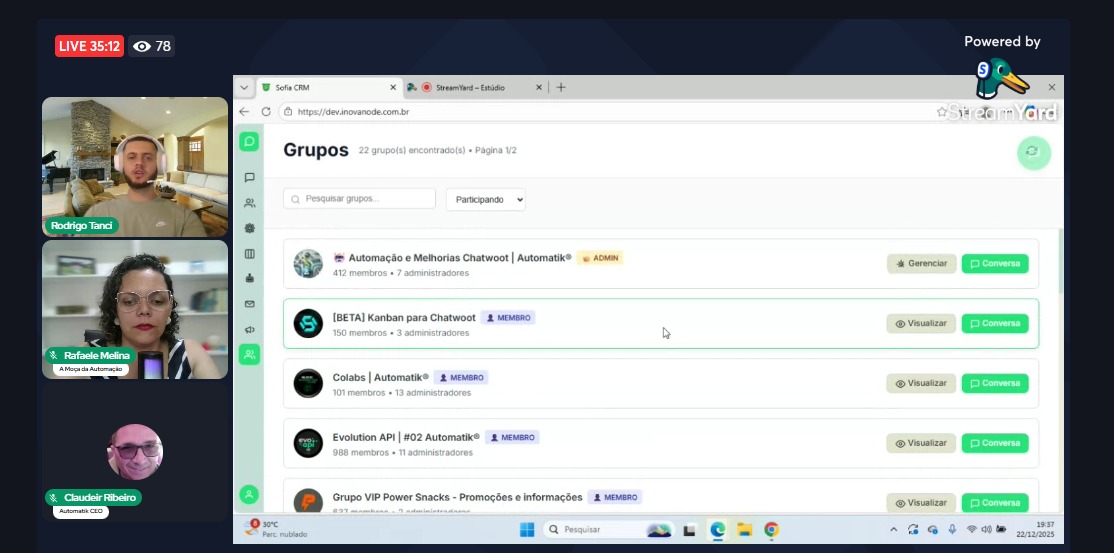
Task: Open the Windows Start button
Action: click(x=526, y=529)
